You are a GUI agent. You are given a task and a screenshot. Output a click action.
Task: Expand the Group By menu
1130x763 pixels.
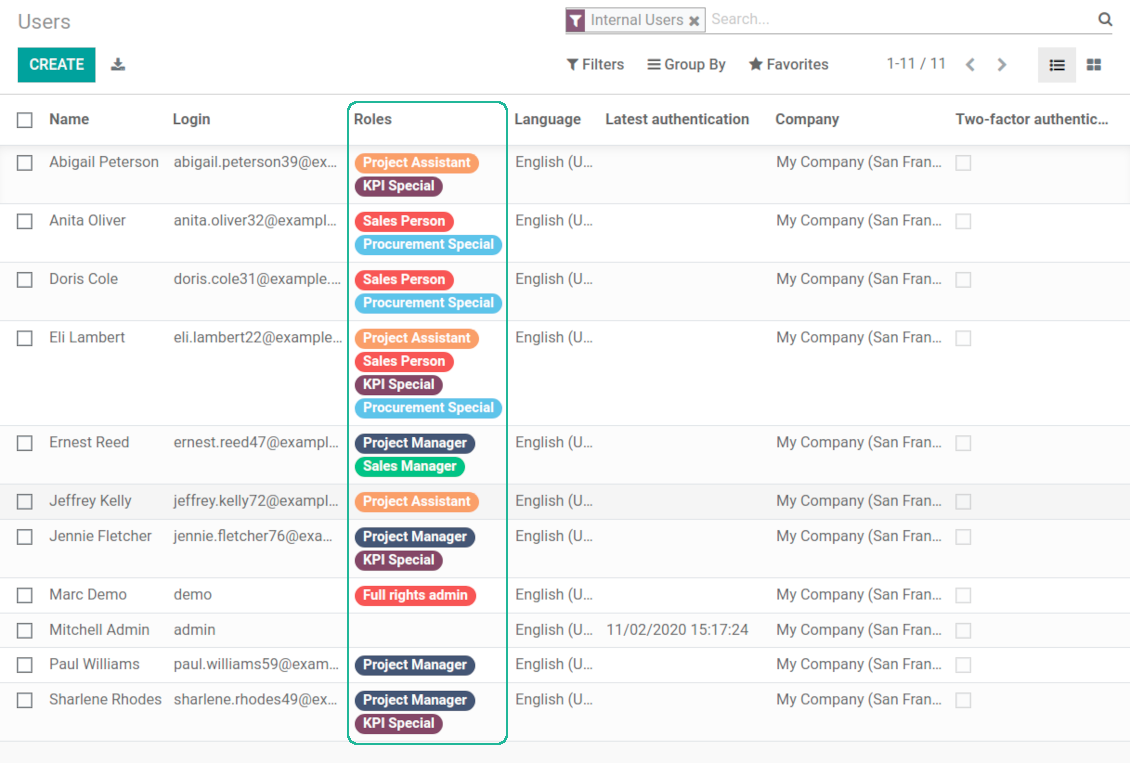[x=686, y=65]
